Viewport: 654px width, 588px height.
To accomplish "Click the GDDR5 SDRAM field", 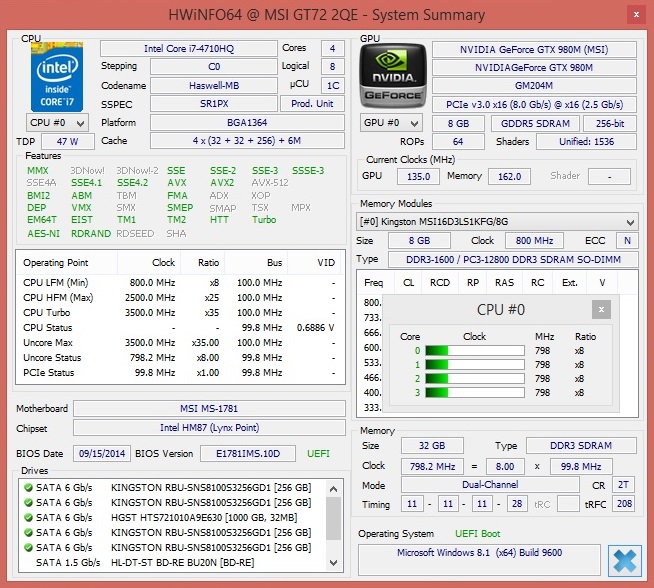I will tap(535, 123).
